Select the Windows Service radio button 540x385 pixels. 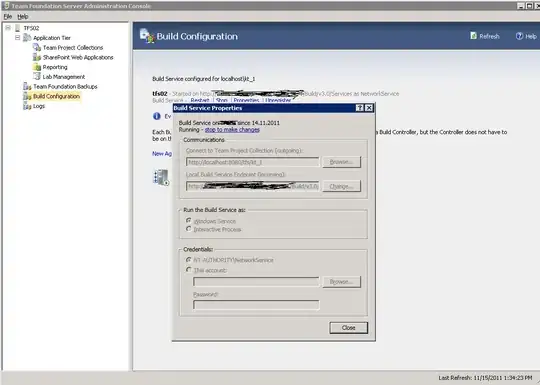coord(188,220)
